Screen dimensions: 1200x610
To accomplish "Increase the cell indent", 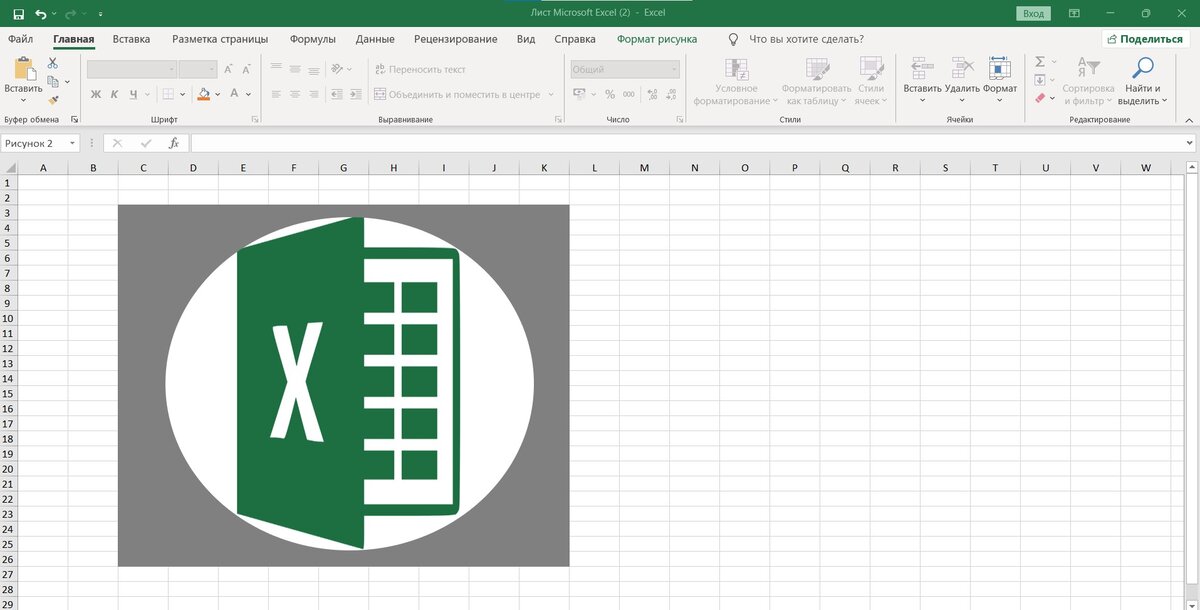I will click(x=356, y=94).
